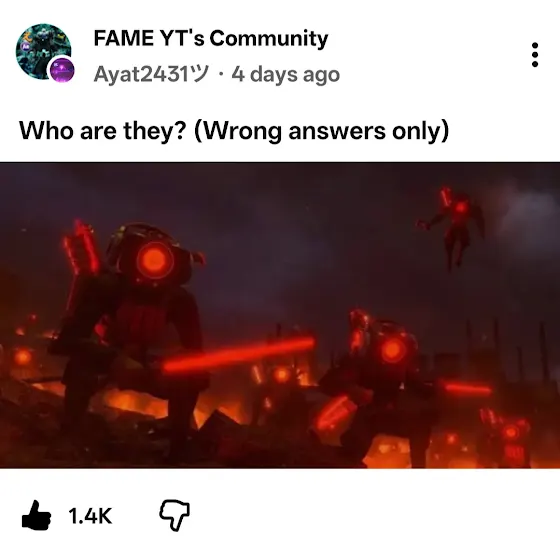Click the small robot in image's bottom-right corner
This screenshot has width=560, height=560.
tap(508, 441)
